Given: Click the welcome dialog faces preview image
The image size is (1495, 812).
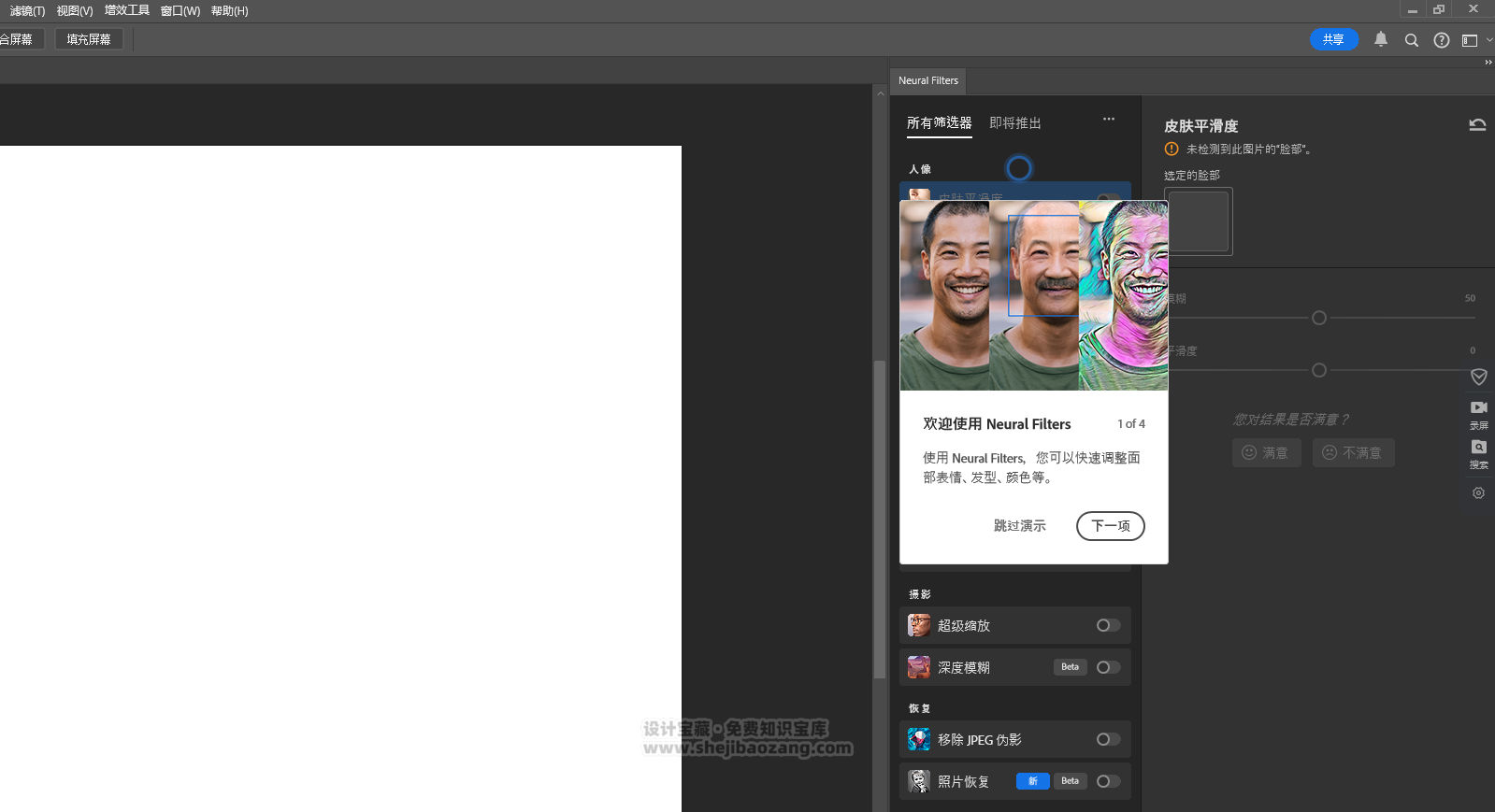Looking at the screenshot, I should [x=1033, y=295].
